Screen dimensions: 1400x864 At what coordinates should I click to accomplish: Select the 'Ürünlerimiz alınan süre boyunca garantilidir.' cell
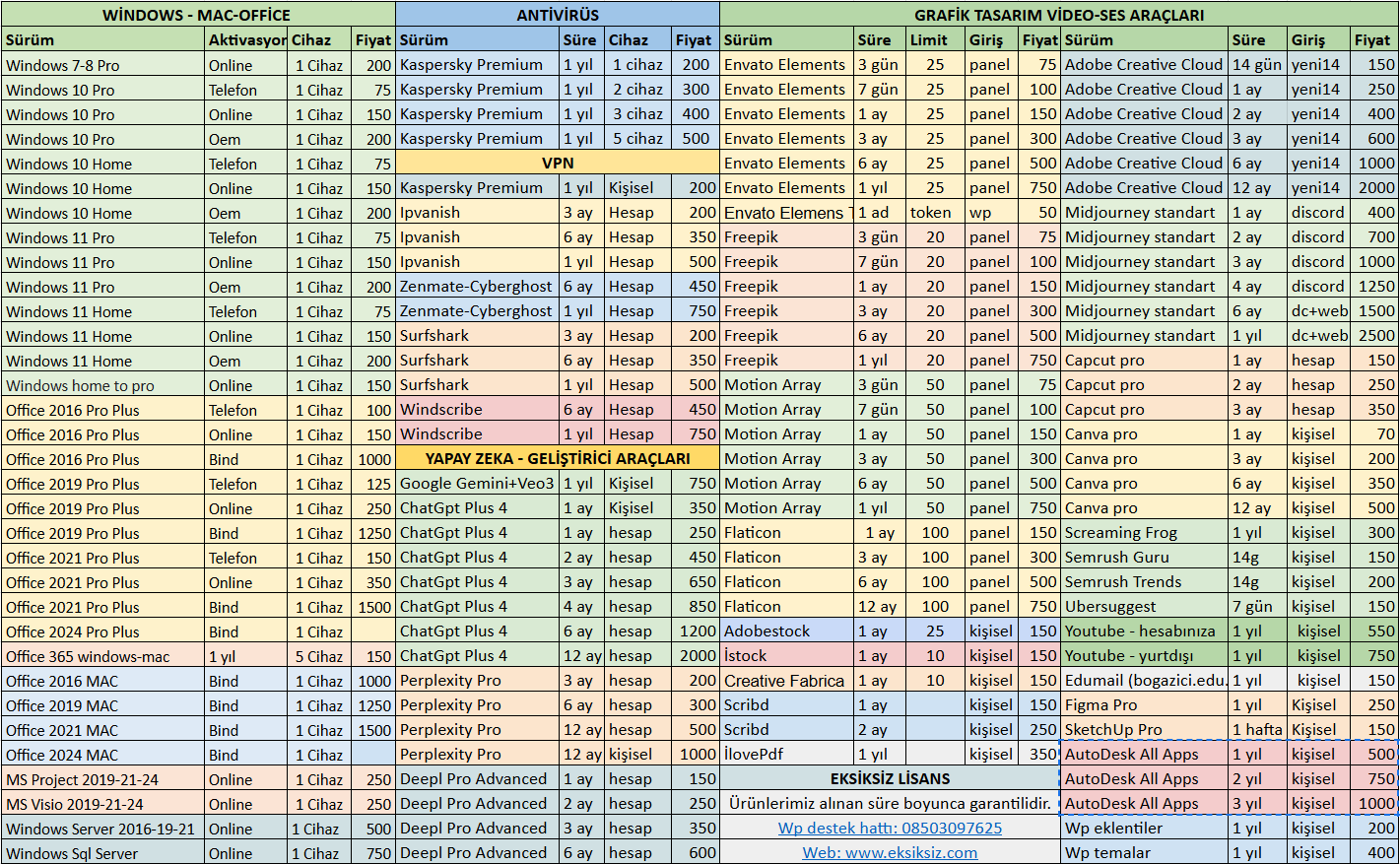[890, 803]
